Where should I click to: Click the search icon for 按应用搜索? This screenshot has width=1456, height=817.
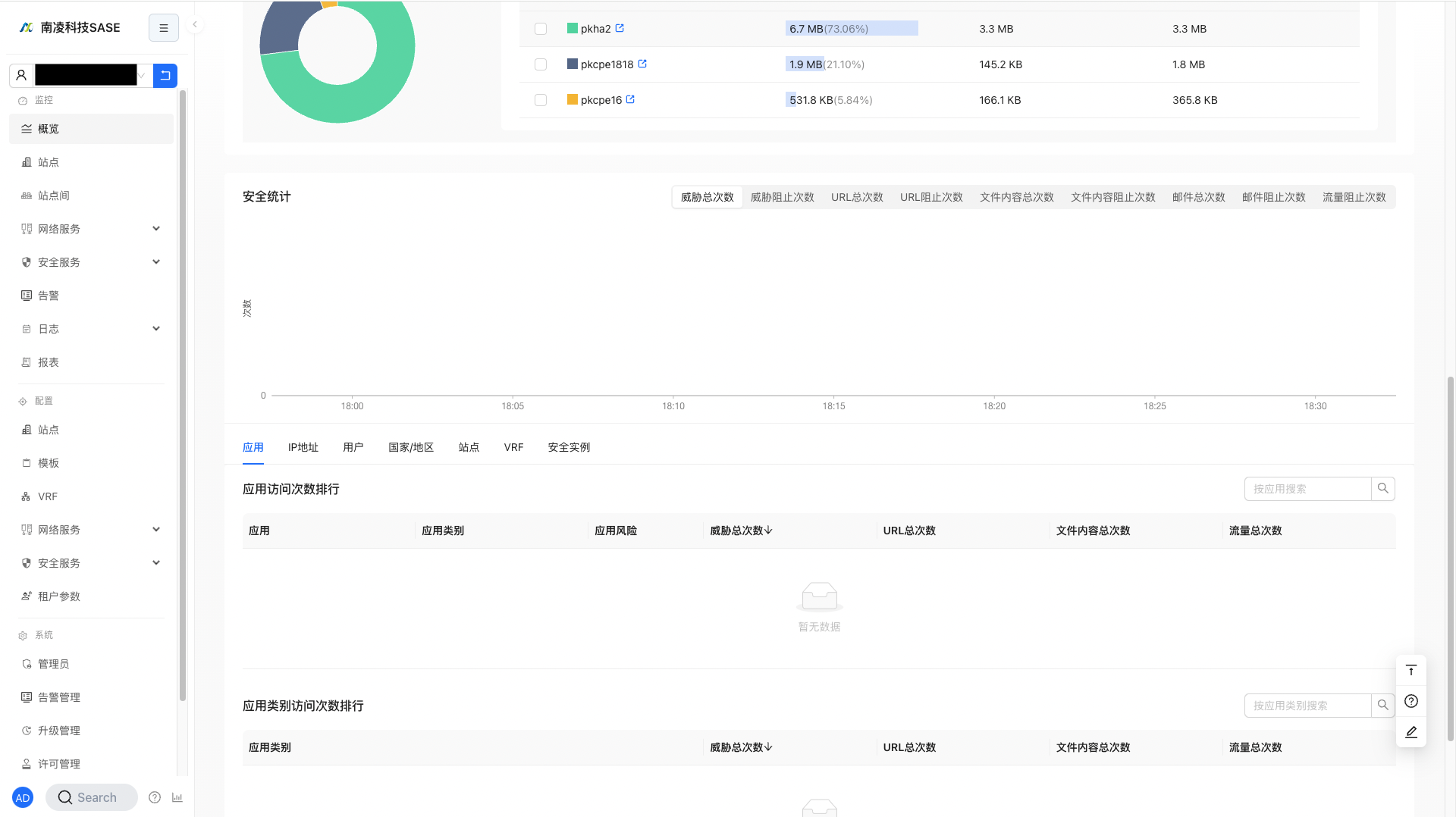tap(1383, 489)
